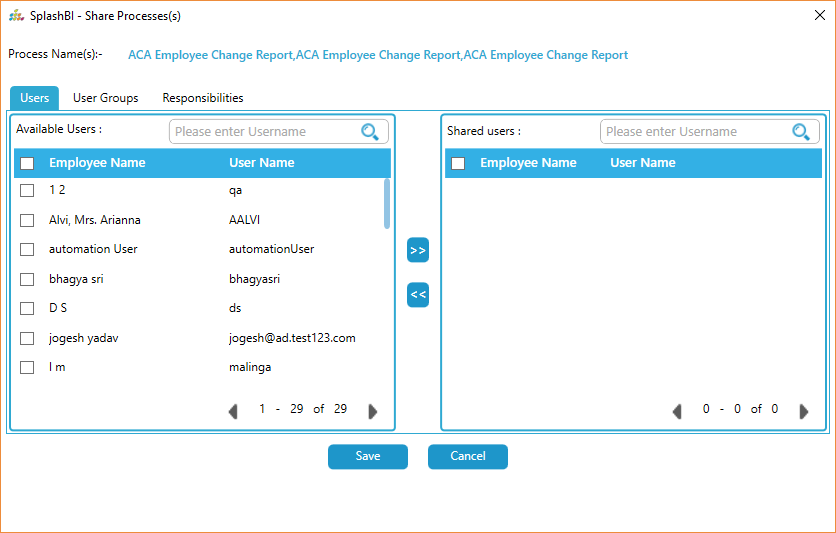Sort by User Name in Available Users
The height and width of the screenshot is (533, 836).
click(262, 163)
